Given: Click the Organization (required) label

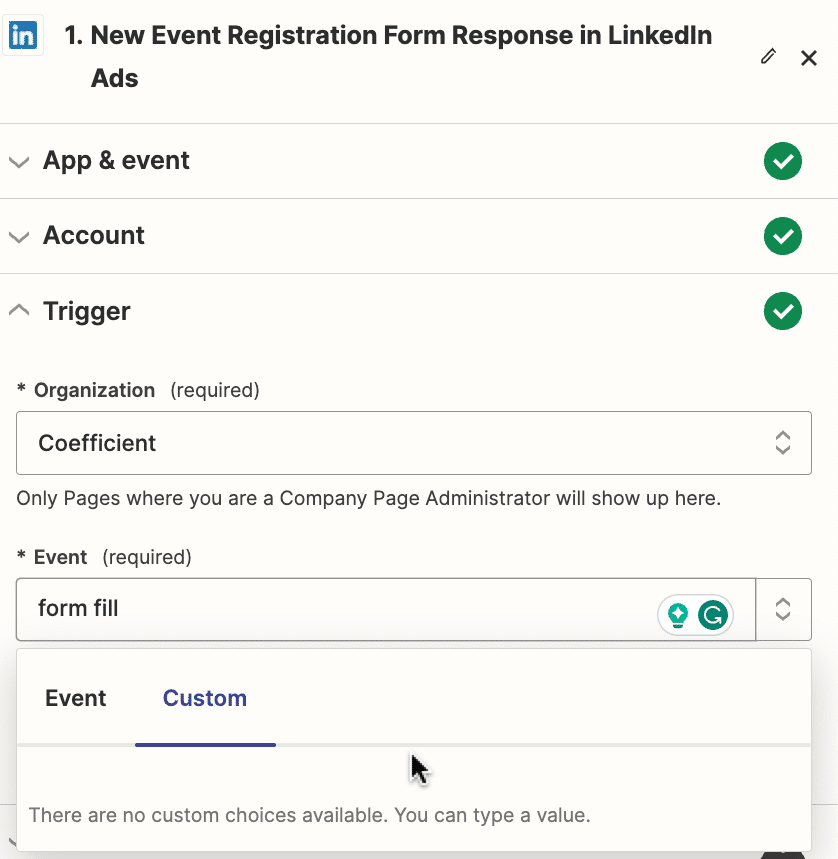Looking at the screenshot, I should (138, 390).
